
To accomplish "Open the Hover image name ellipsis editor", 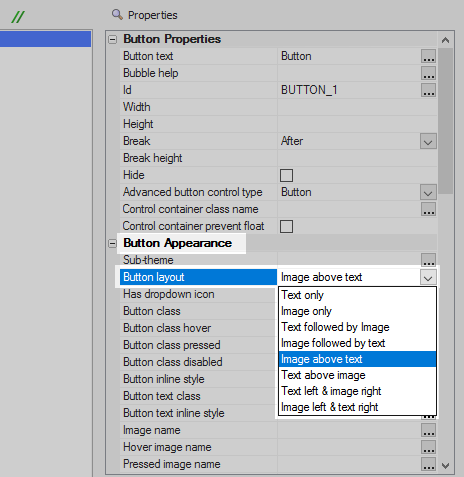I will pos(428,447).
